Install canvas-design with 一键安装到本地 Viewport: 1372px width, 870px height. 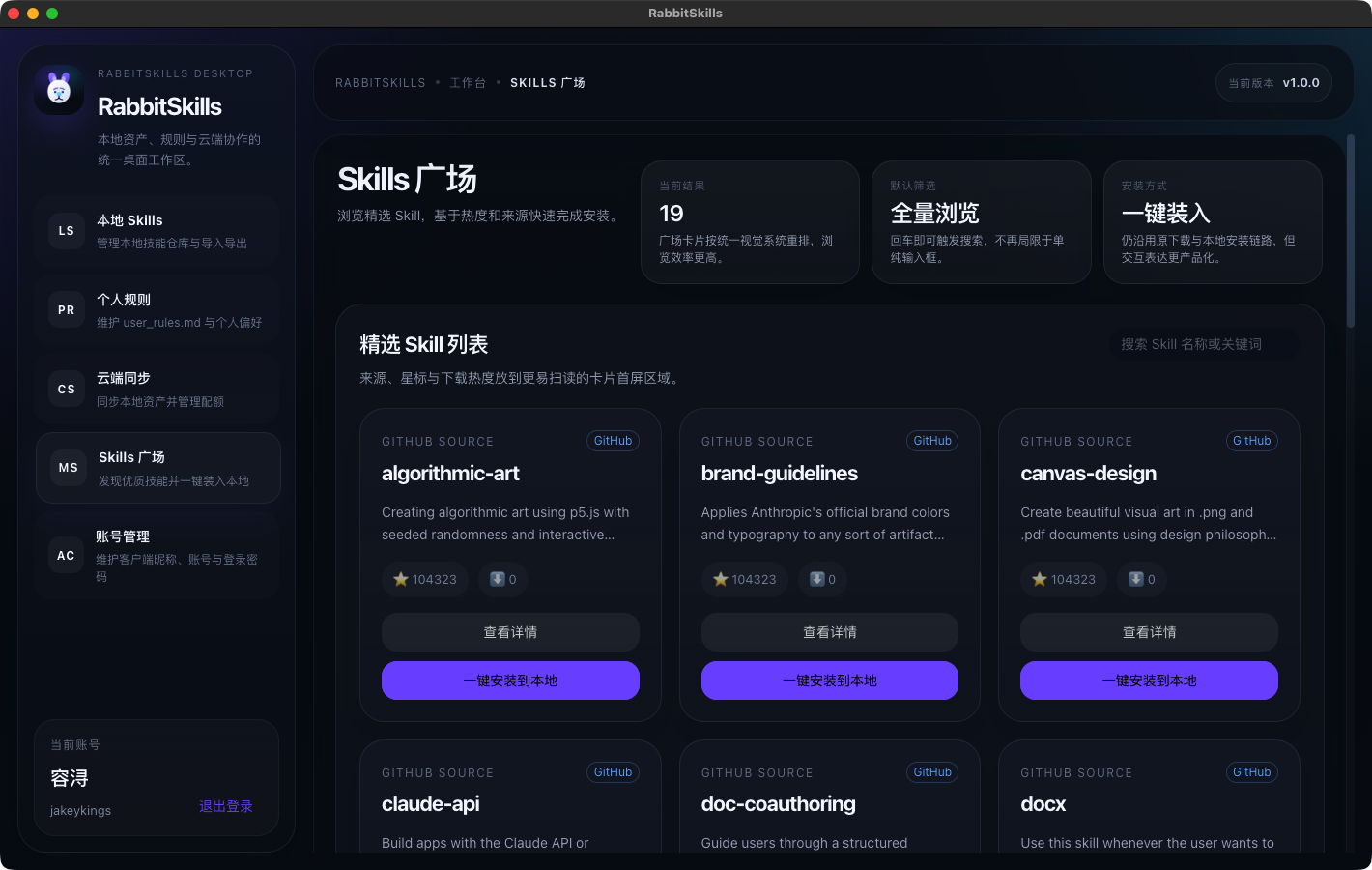click(x=1149, y=680)
